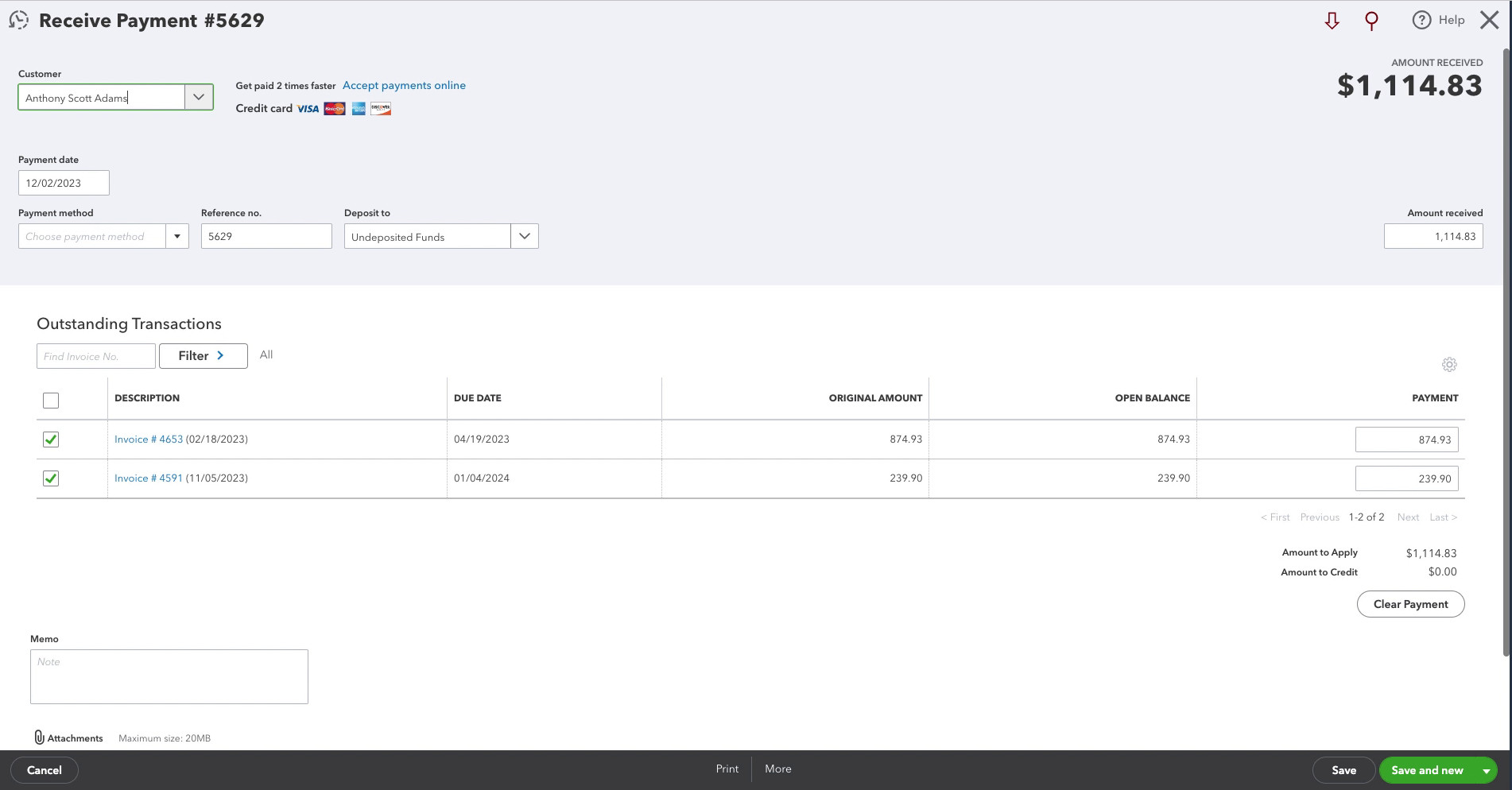Click the DESCRIPTION column header

[x=147, y=398]
